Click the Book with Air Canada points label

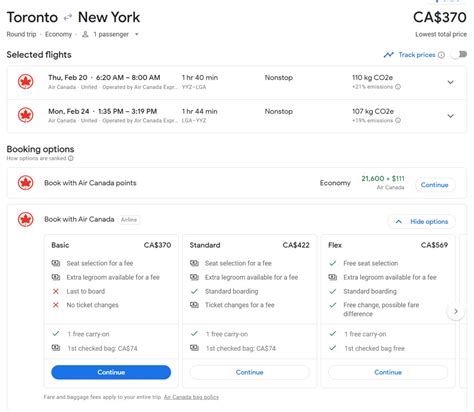[90, 183]
